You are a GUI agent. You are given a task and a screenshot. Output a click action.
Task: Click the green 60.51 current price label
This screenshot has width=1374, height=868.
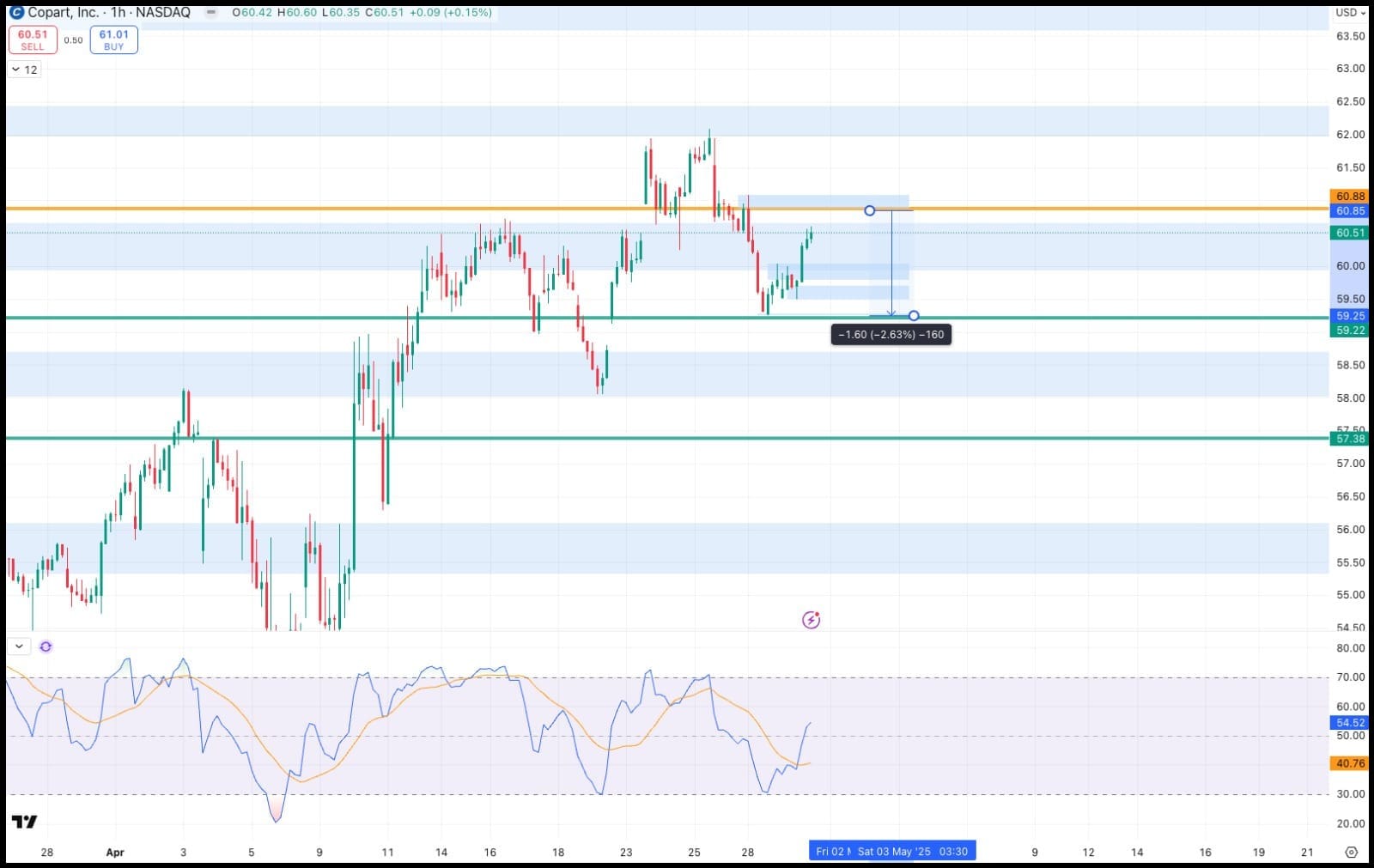[1350, 233]
